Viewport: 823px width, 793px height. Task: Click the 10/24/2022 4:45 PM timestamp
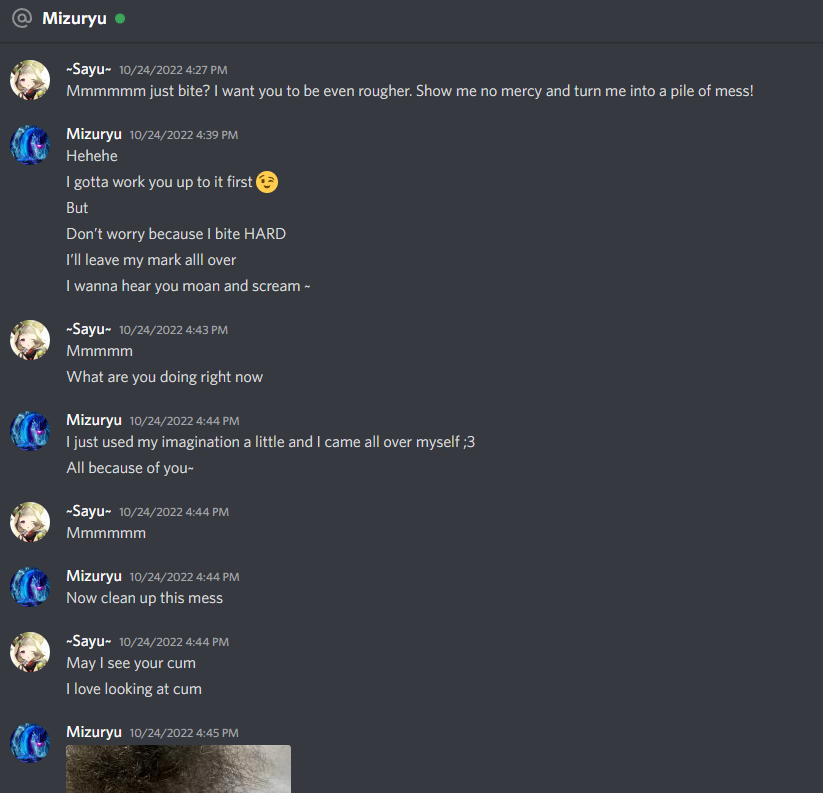click(184, 733)
